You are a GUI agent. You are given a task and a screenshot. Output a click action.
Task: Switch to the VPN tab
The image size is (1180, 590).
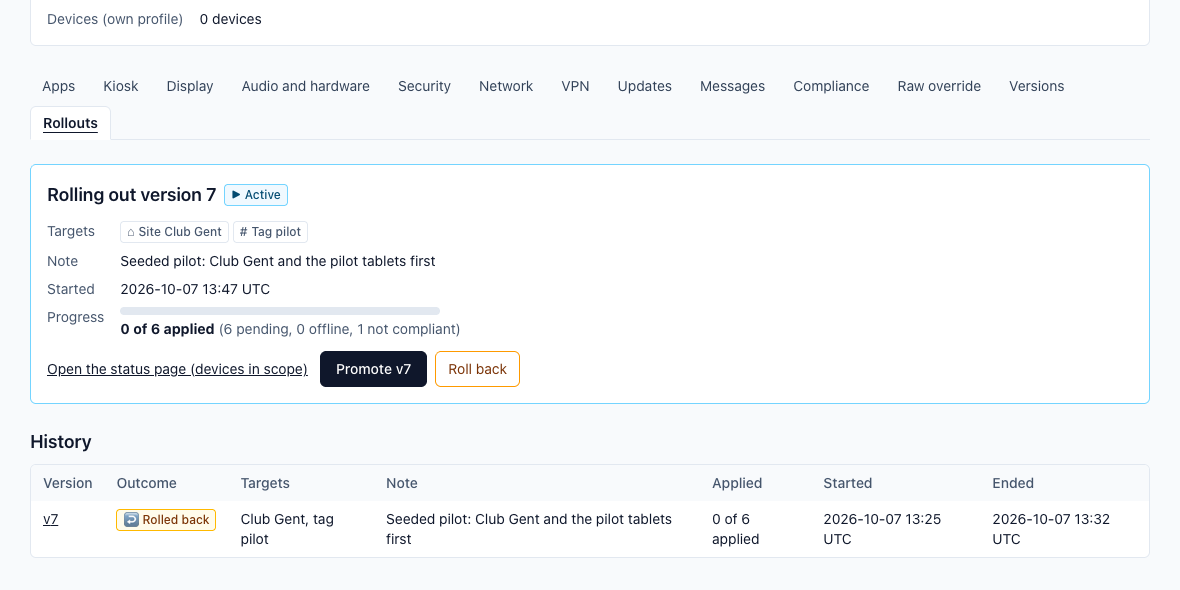[x=575, y=86]
